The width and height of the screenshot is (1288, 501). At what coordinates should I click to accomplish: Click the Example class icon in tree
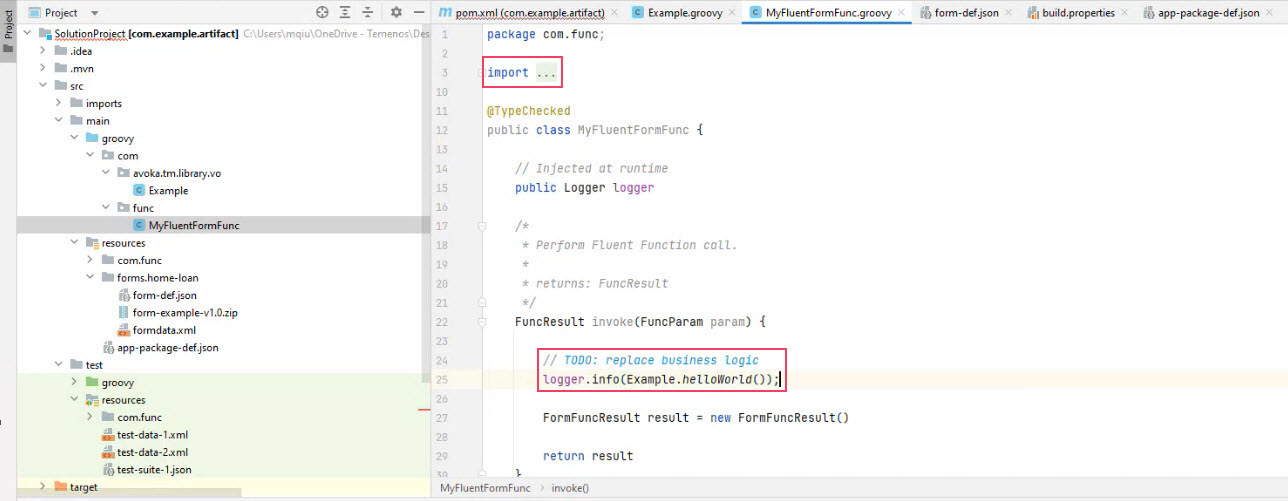pos(139,190)
